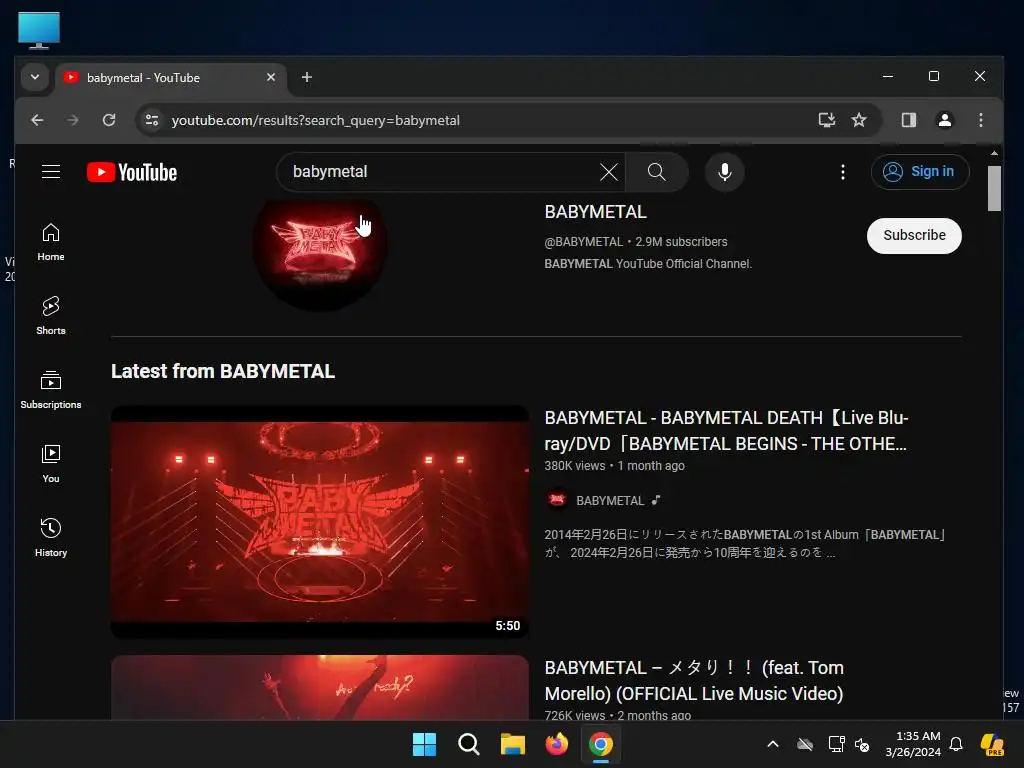Image resolution: width=1024 pixels, height=768 pixels.
Task: Play the Tom Morello video thumbnail
Action: click(x=320, y=687)
